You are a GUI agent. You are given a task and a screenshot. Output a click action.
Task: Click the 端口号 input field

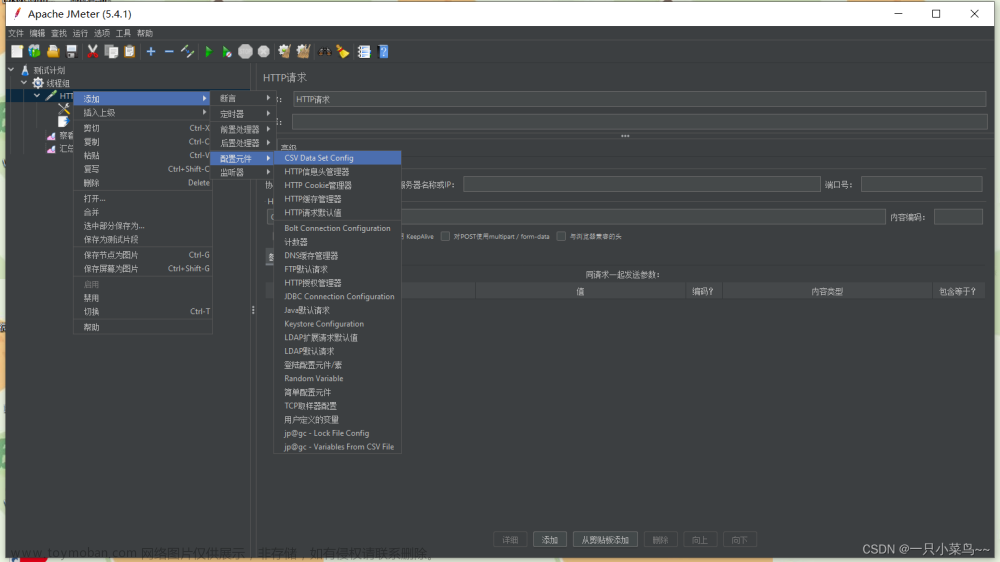tap(922, 184)
